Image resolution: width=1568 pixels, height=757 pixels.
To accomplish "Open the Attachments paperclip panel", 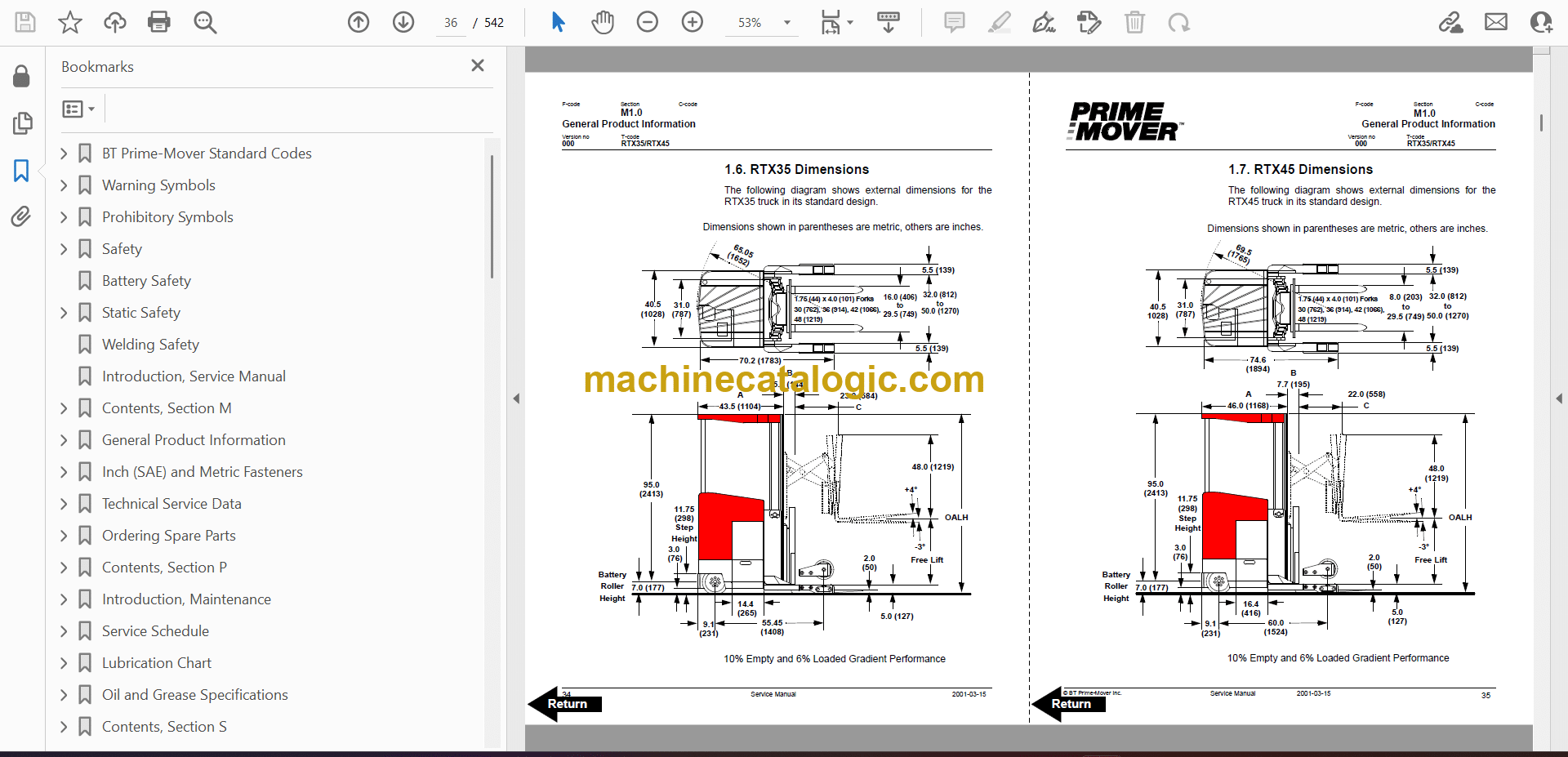I will [21, 216].
